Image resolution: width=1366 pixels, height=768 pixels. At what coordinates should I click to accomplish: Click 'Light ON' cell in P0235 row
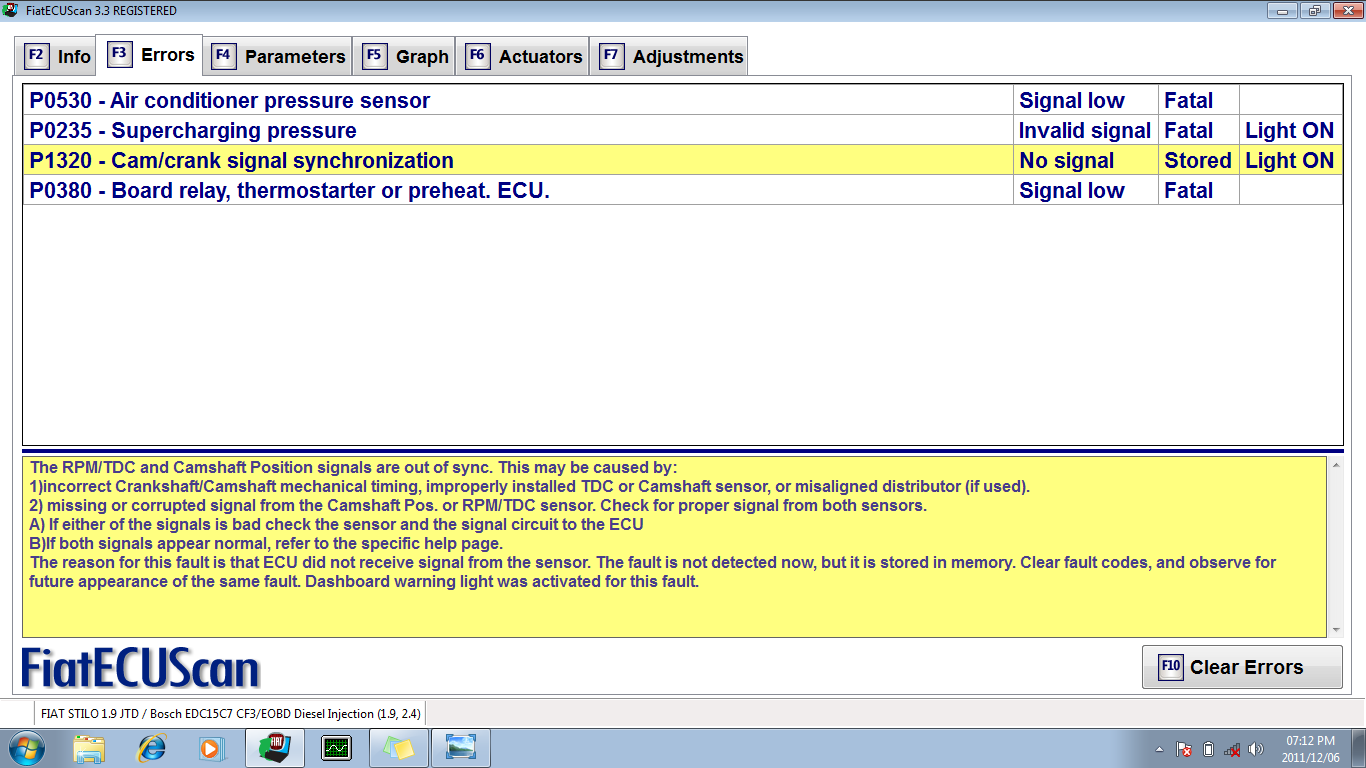tap(1290, 130)
